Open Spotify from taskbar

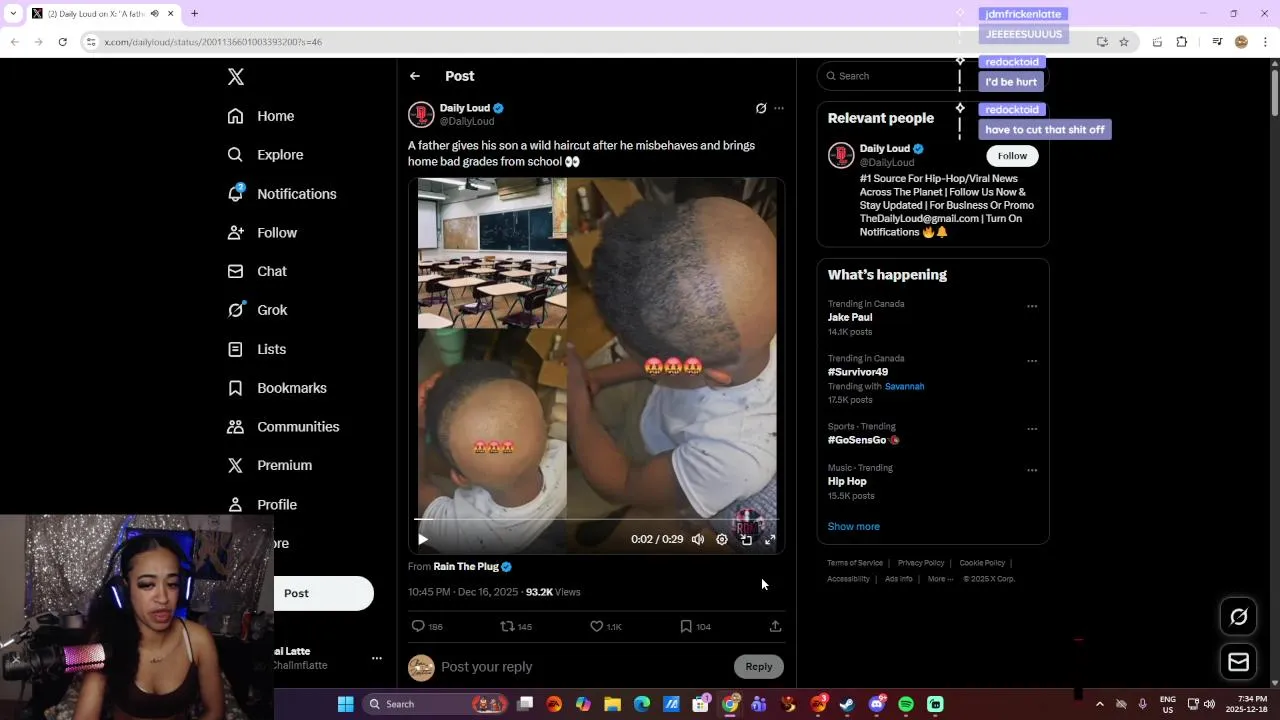coord(906,704)
